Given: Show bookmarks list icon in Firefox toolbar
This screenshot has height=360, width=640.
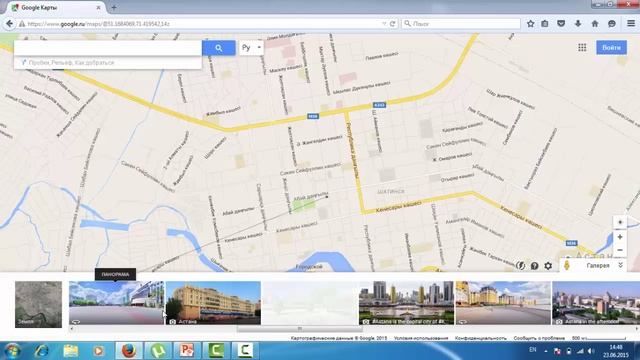Looking at the screenshot, I should coord(545,24).
